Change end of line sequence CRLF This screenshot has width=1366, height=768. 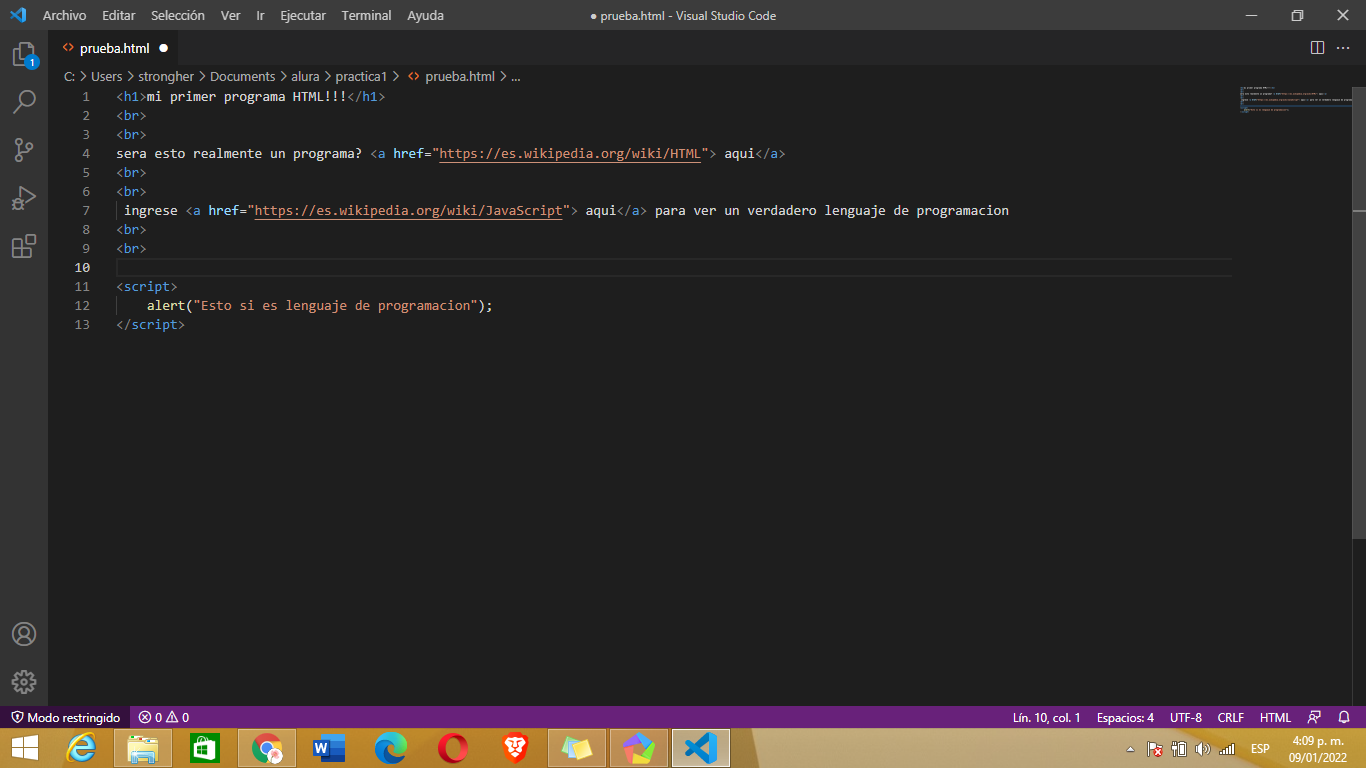(1230, 717)
